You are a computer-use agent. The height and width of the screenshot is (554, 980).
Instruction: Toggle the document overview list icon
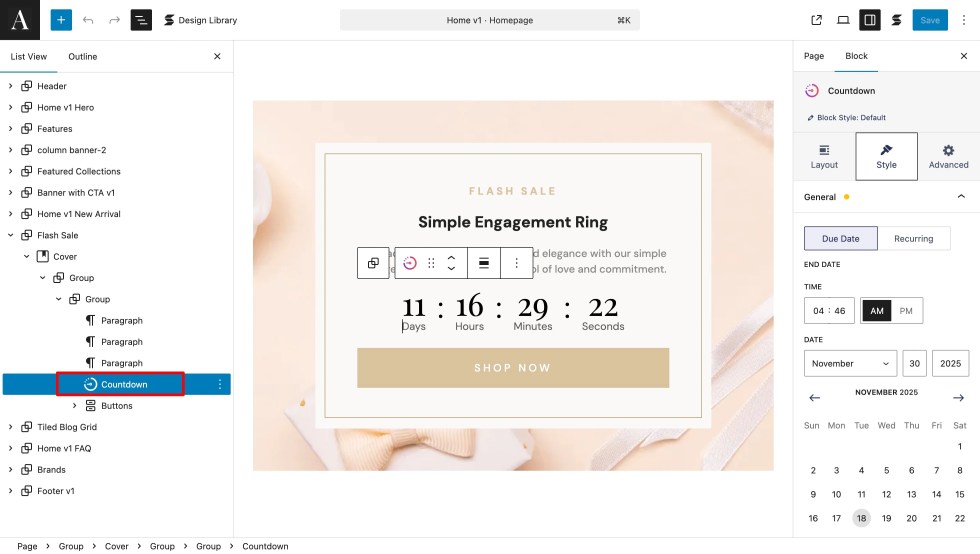pos(141,20)
